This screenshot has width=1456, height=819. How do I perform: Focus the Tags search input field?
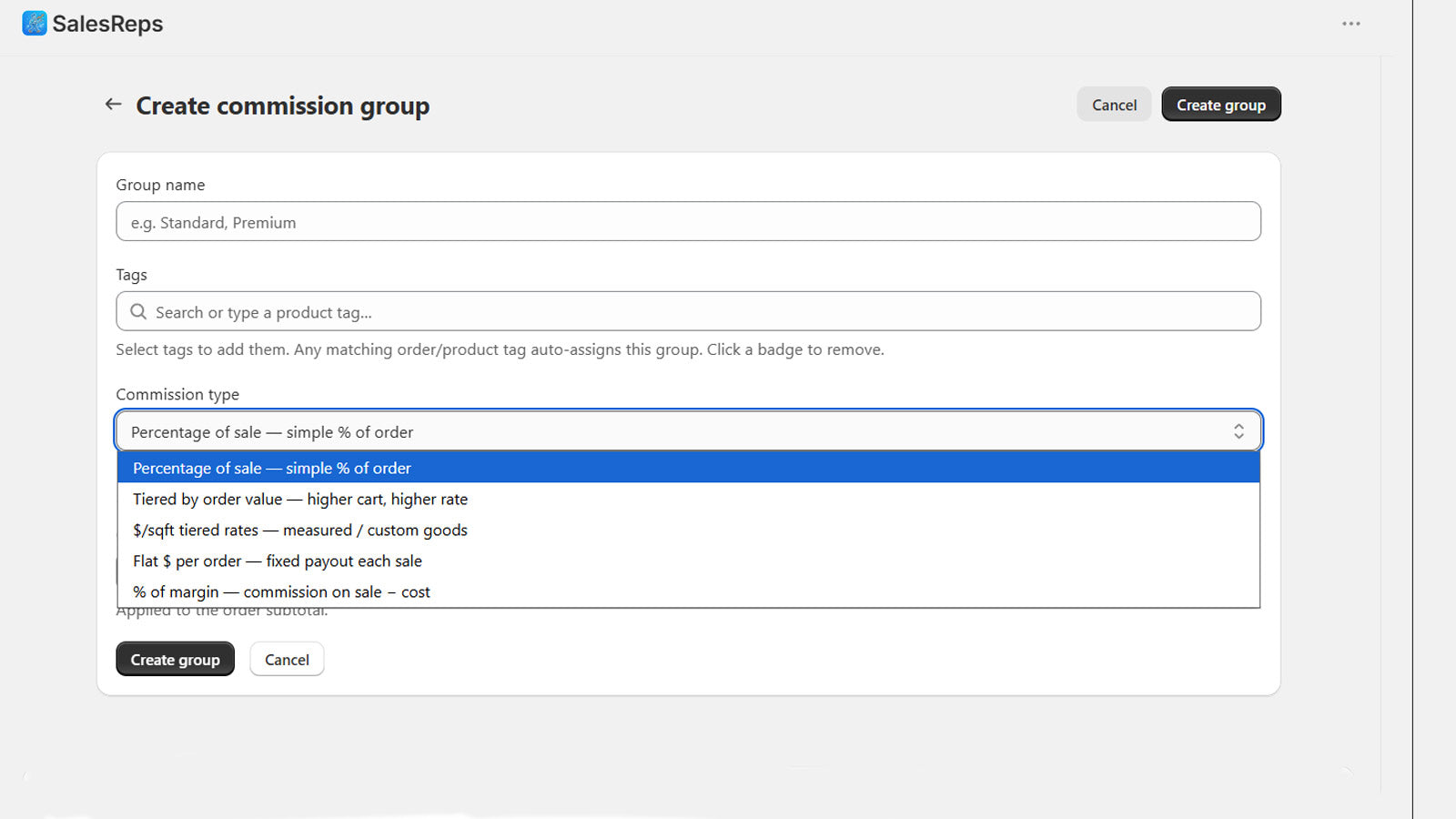tap(688, 312)
